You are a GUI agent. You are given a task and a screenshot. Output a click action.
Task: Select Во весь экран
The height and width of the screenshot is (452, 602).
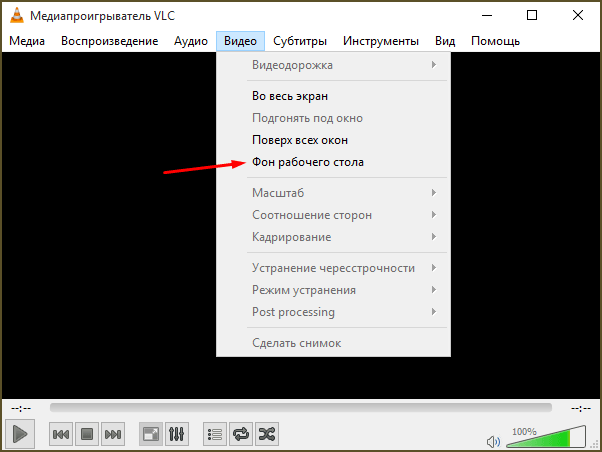[333, 96]
